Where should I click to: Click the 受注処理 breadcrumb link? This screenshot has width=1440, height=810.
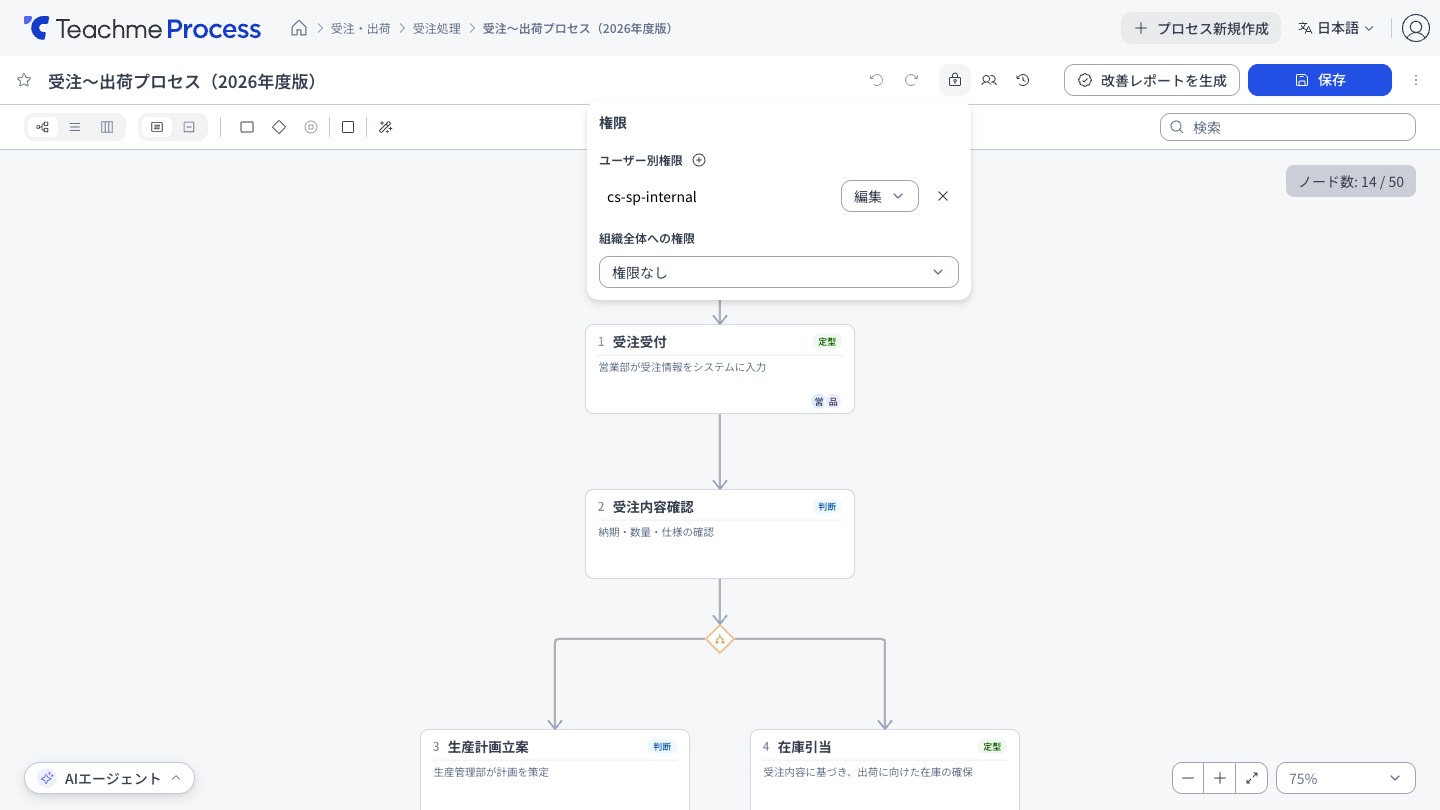[x=437, y=28]
